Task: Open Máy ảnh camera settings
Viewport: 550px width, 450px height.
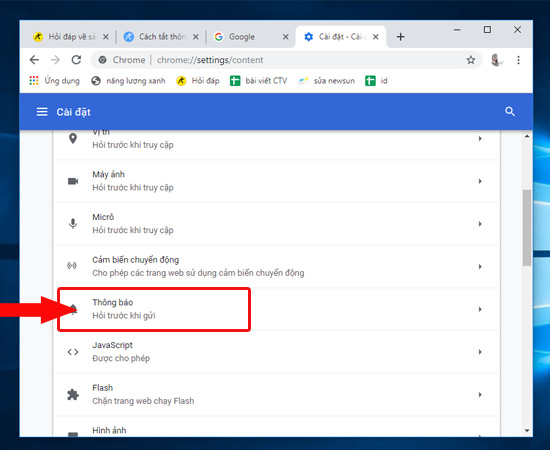Action: 276,181
